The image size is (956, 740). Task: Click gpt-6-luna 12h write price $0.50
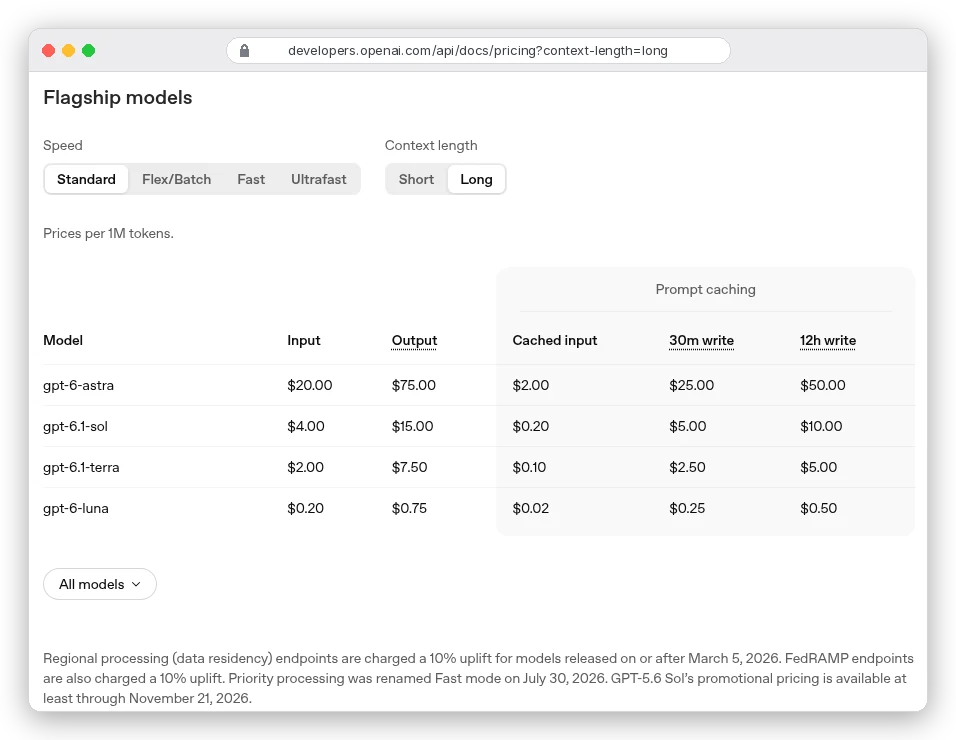(x=818, y=508)
